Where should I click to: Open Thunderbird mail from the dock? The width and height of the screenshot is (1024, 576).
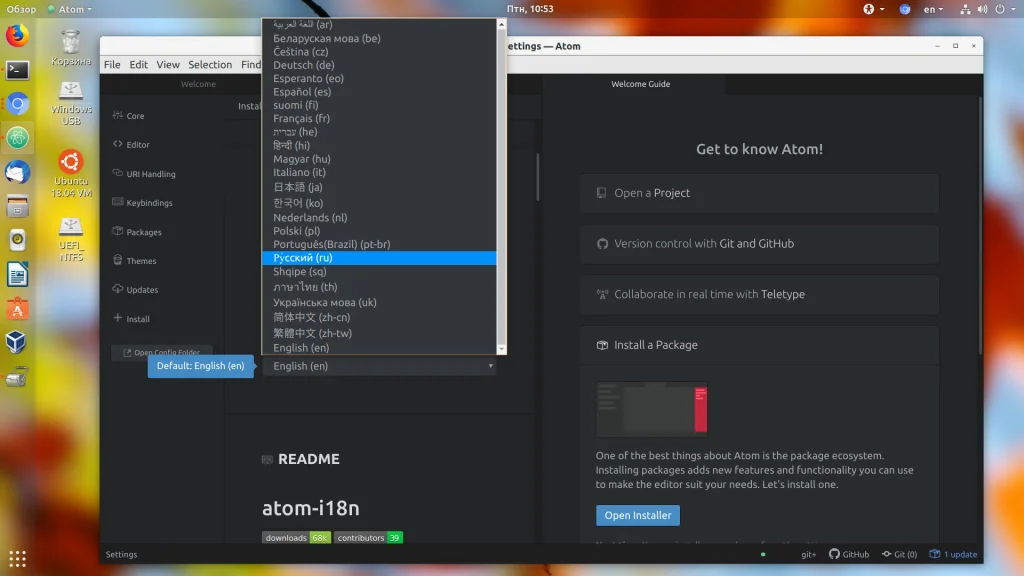18,172
